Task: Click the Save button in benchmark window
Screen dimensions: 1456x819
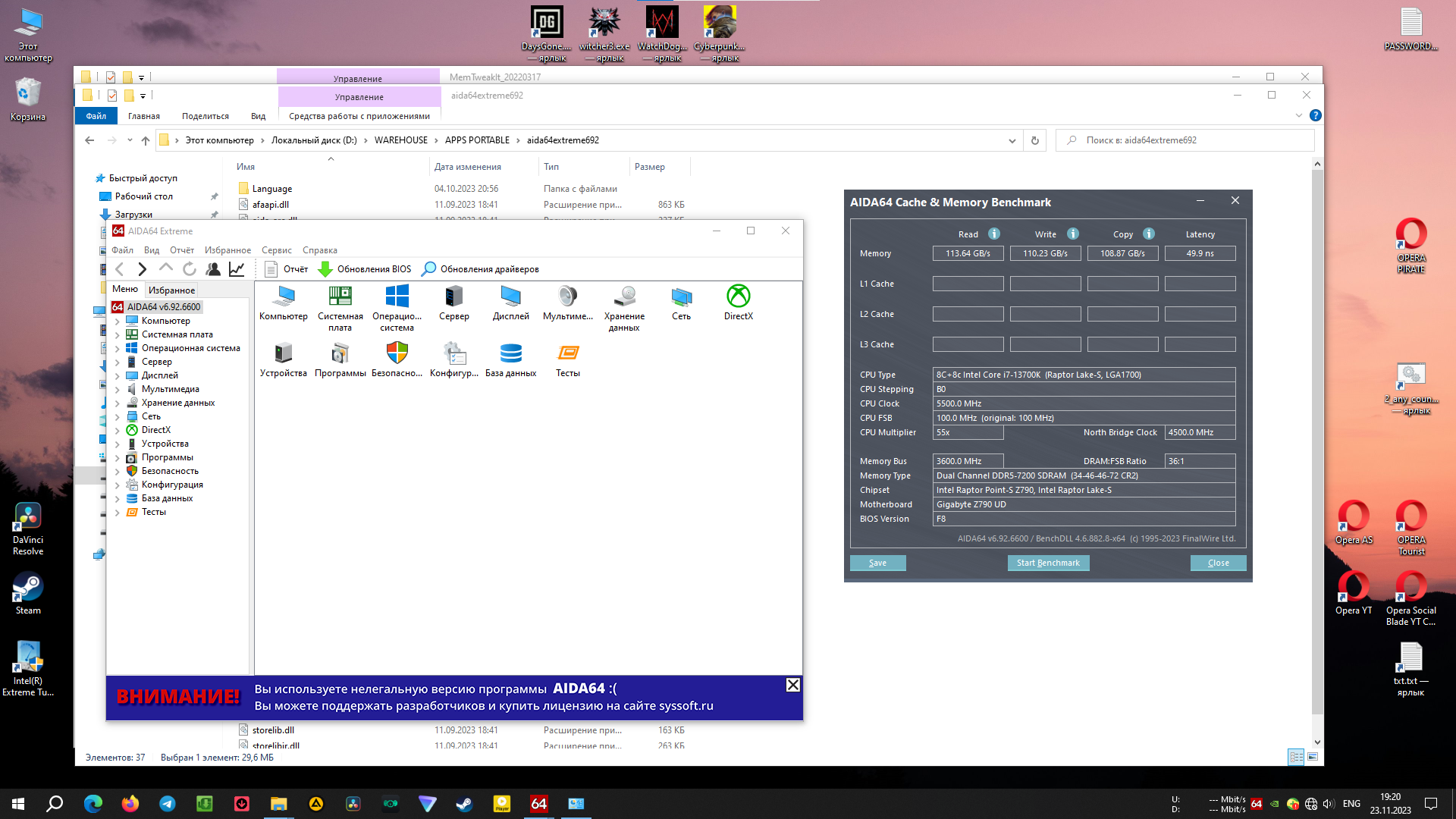Action: tap(877, 563)
